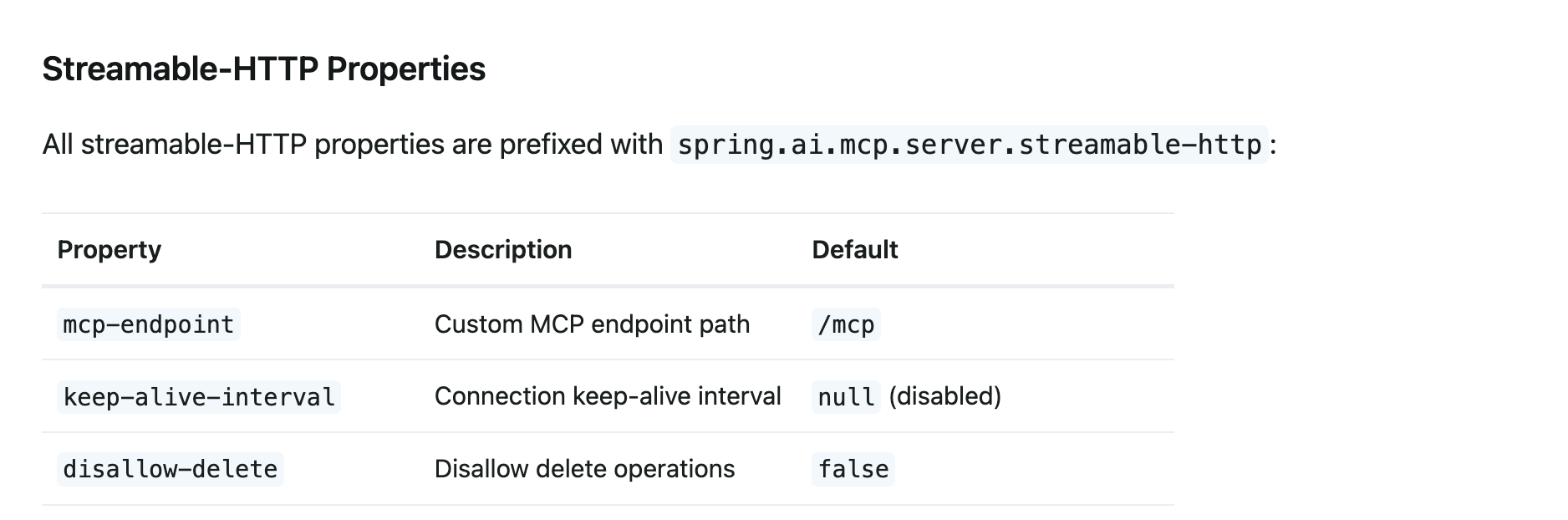Click the Description column header

pyautogui.click(x=503, y=250)
